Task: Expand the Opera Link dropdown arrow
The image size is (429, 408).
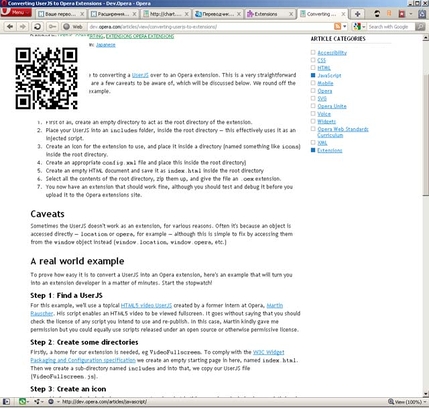Action: [28, 402]
